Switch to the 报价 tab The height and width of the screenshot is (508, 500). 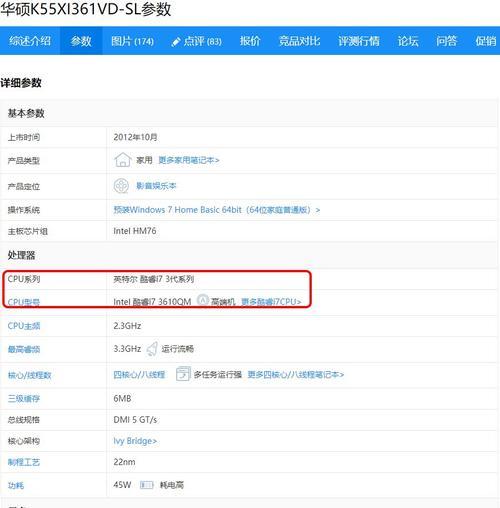250,41
